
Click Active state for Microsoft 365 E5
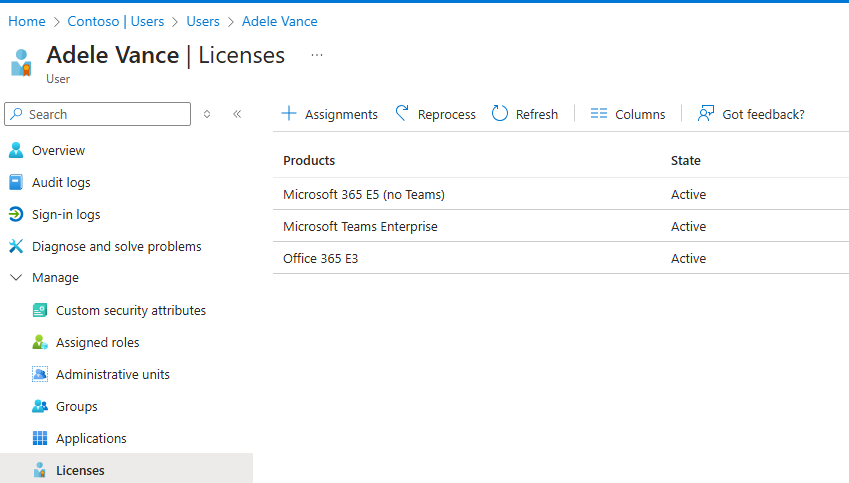coord(688,194)
